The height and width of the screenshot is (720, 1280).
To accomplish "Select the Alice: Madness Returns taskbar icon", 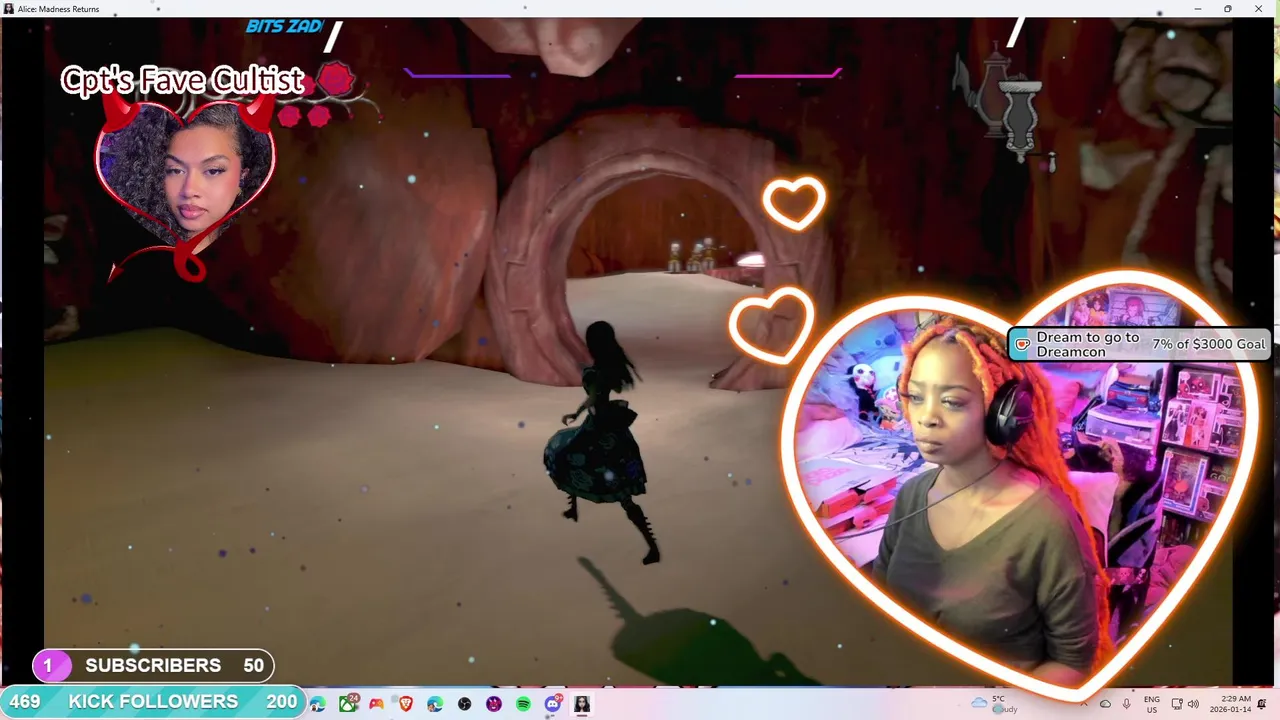I will 582,704.
